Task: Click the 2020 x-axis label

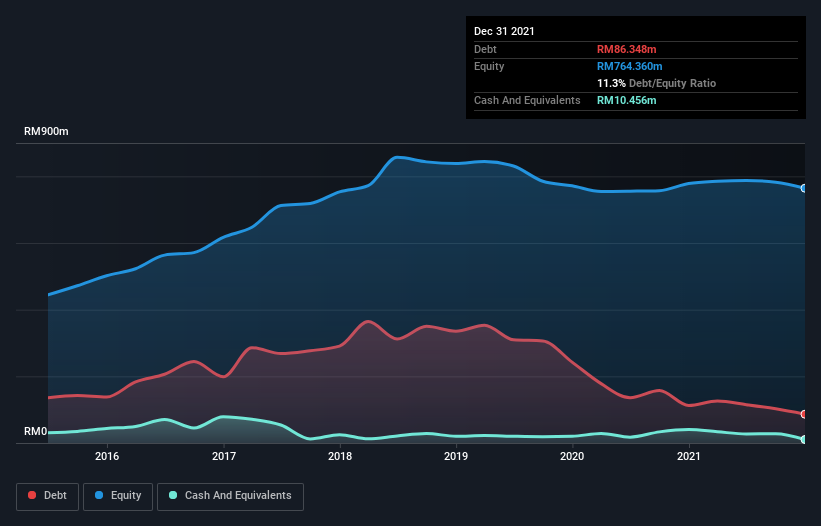Action: point(572,456)
